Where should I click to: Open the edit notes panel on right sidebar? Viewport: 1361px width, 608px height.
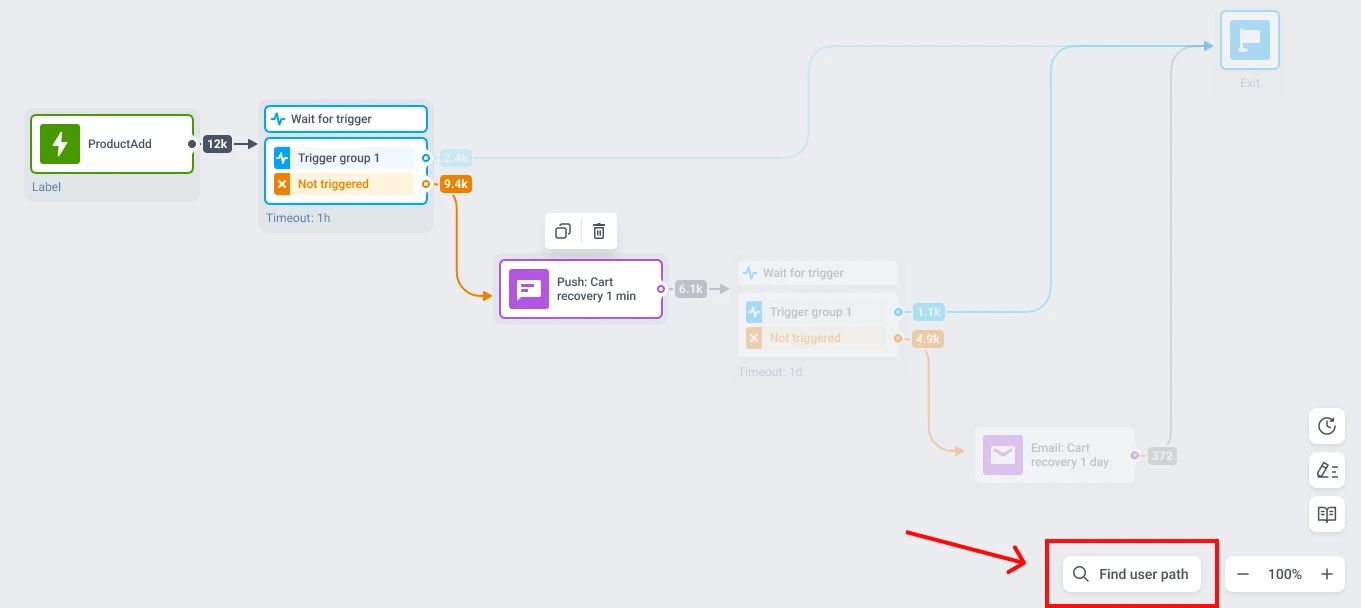pyautogui.click(x=1326, y=470)
